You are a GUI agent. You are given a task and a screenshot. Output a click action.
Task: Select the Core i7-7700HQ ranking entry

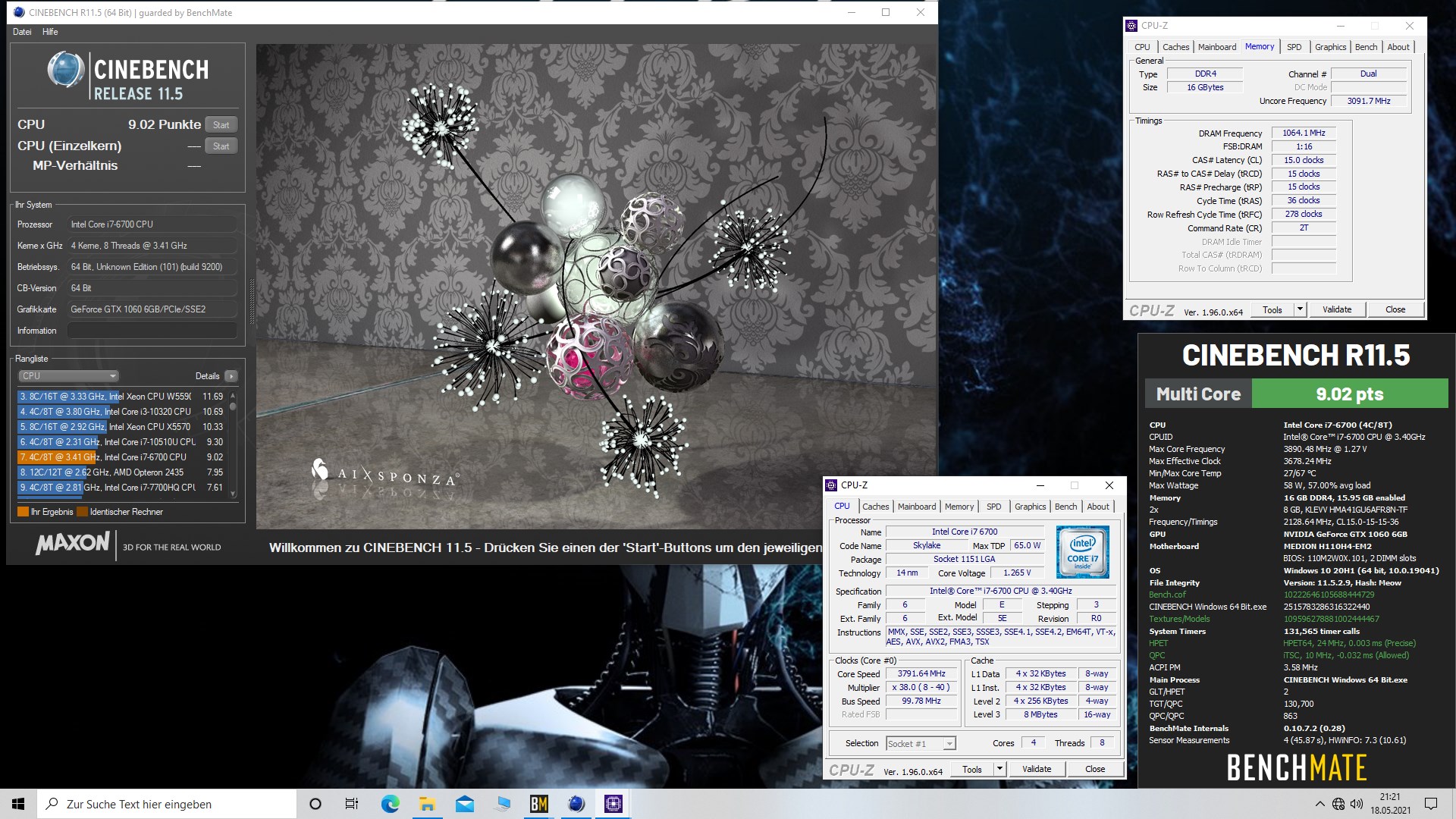pos(121,488)
